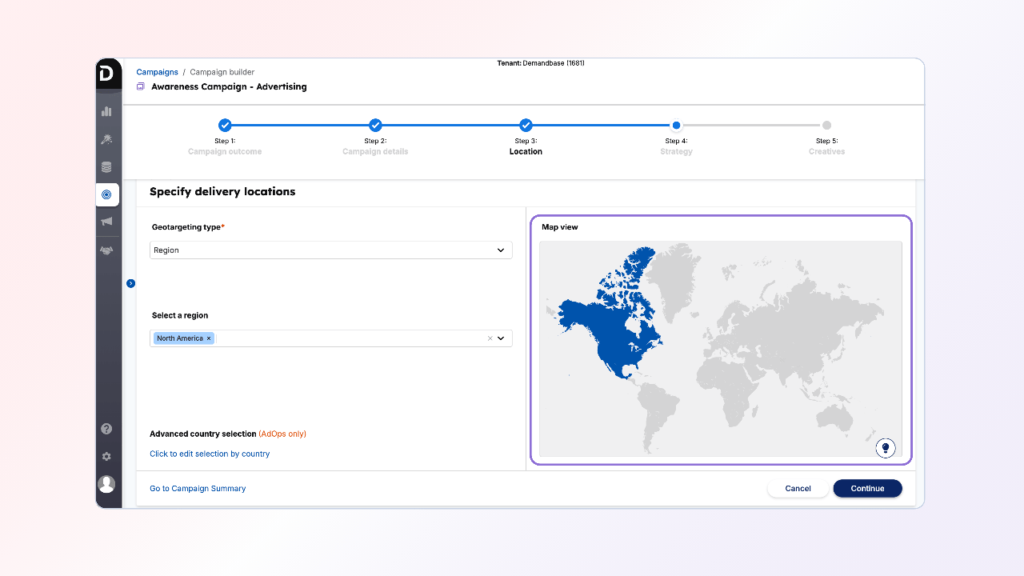Click the Campaigns breadcrumb link
Viewport: 1024px width, 576px height.
[x=157, y=72]
